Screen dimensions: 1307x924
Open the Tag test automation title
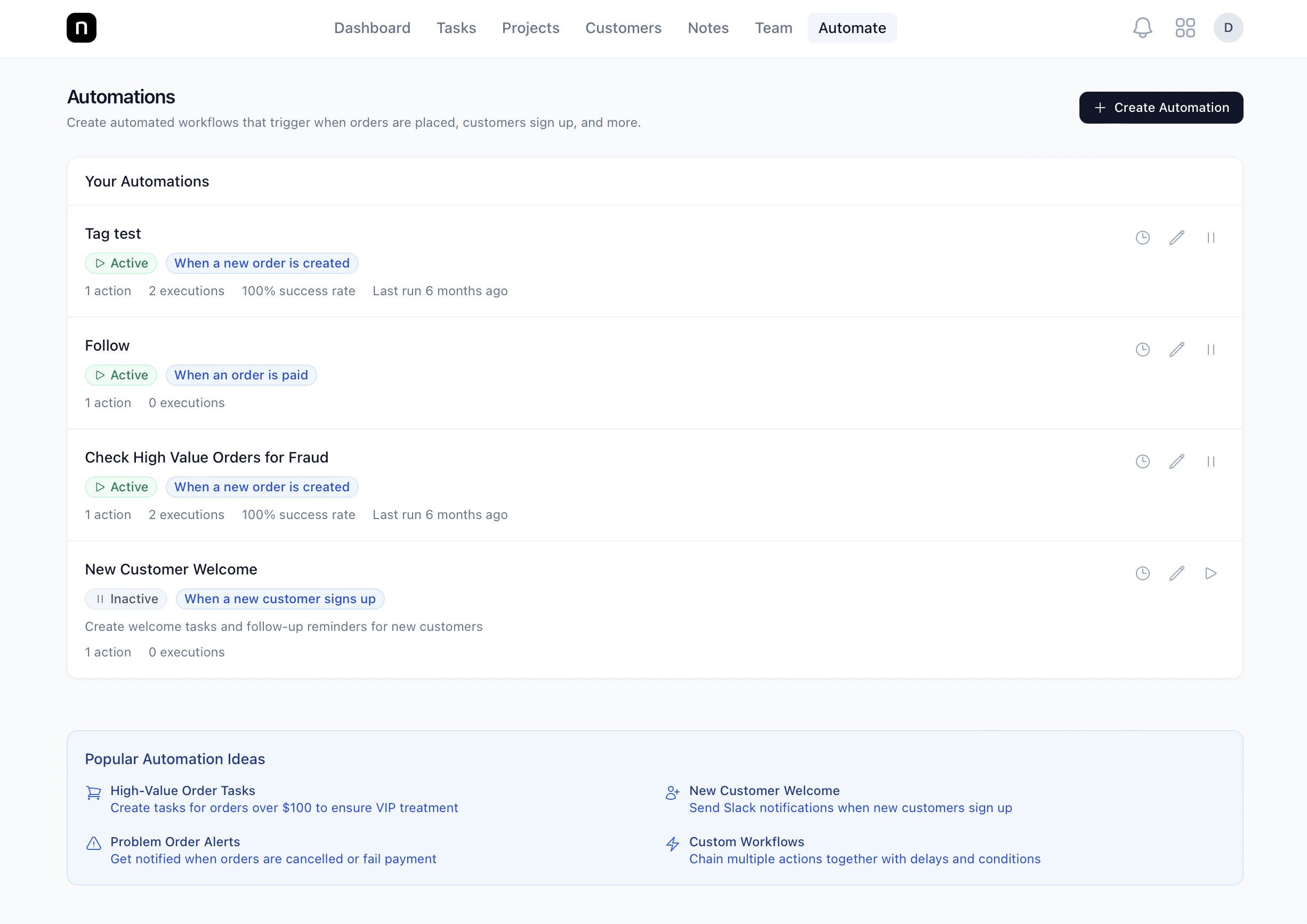coord(112,234)
